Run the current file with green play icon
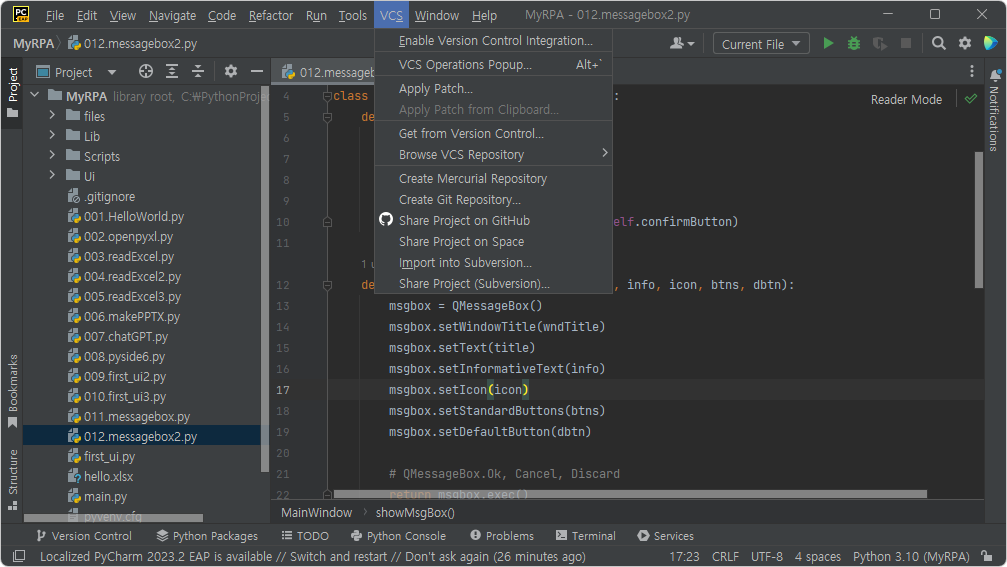 (x=828, y=44)
